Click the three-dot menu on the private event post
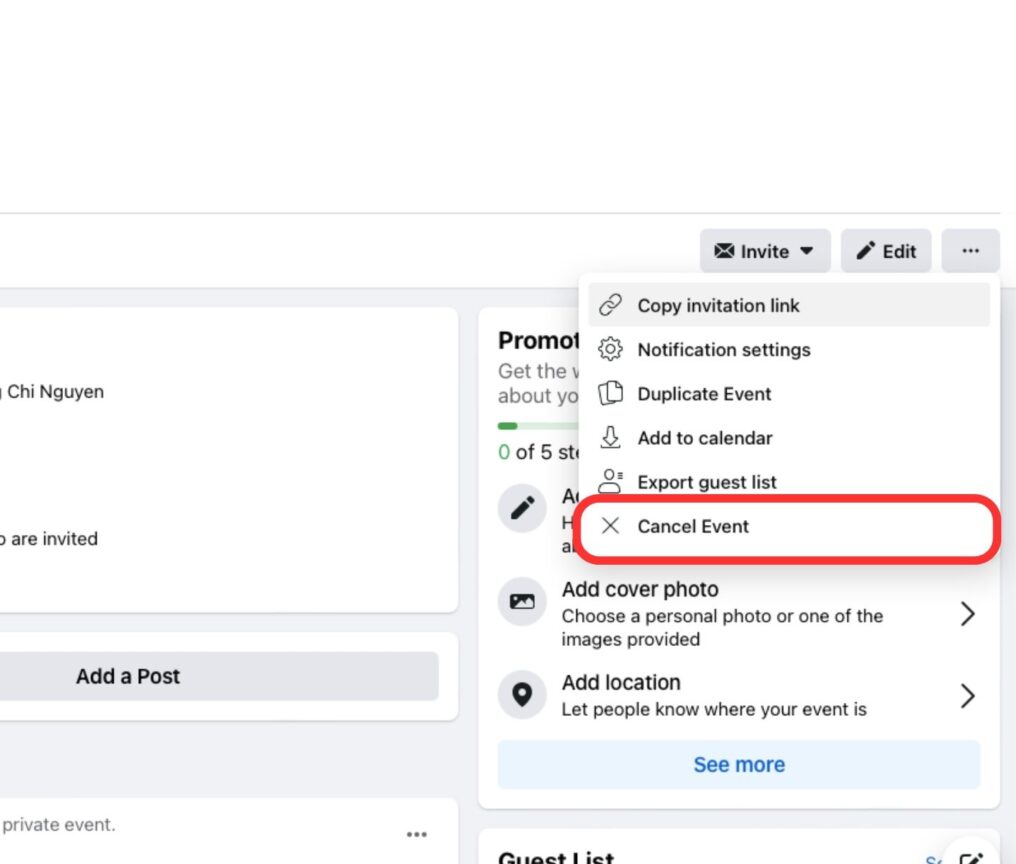This screenshot has width=1016, height=864. (417, 833)
